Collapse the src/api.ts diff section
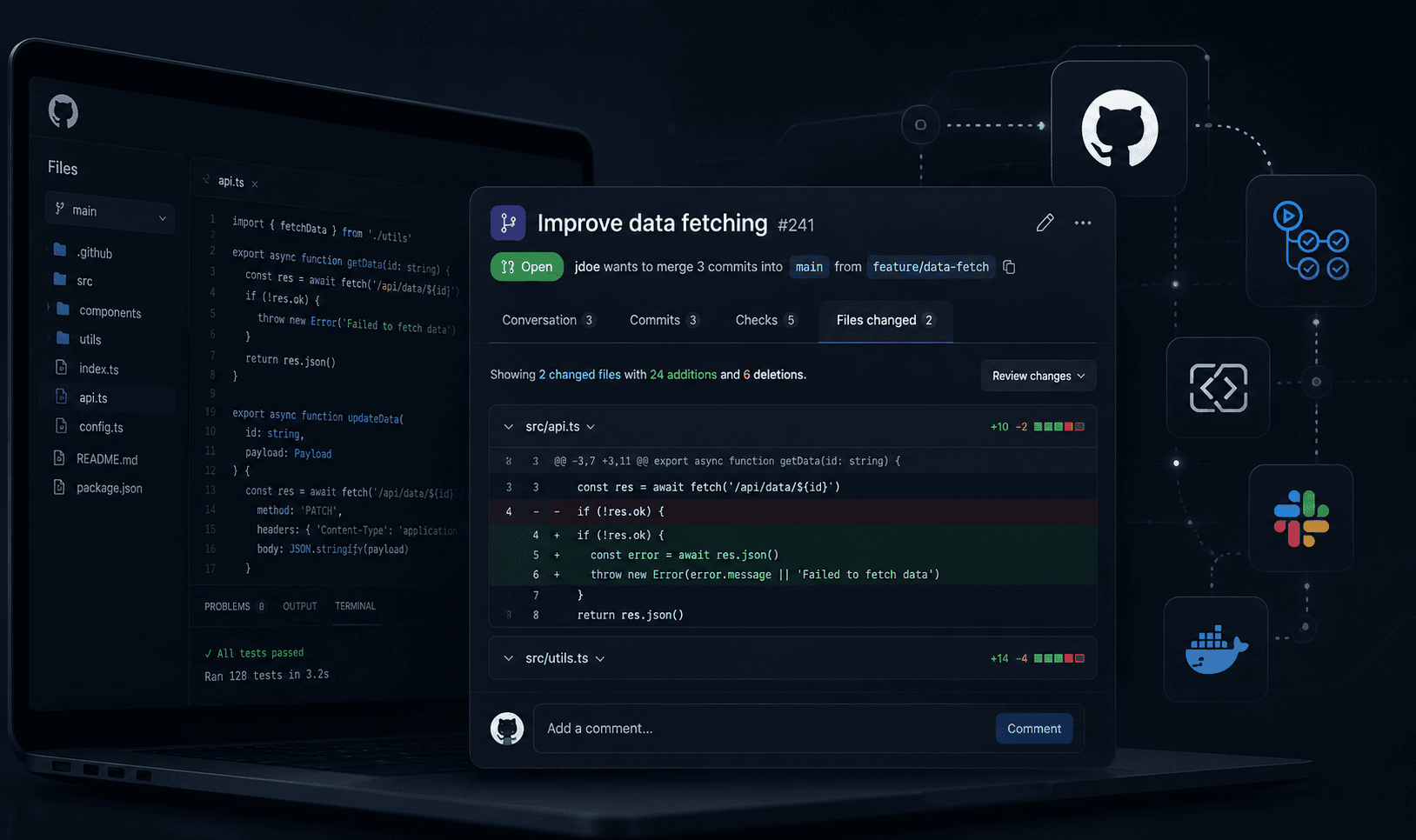1416x840 pixels. (x=508, y=427)
